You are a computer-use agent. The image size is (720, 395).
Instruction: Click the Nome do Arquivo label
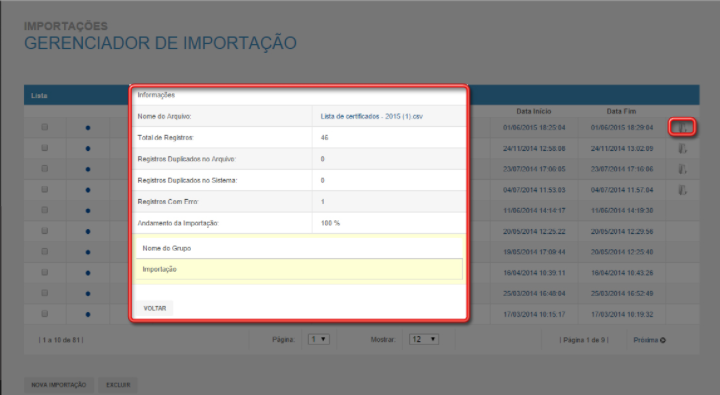pyautogui.click(x=164, y=117)
